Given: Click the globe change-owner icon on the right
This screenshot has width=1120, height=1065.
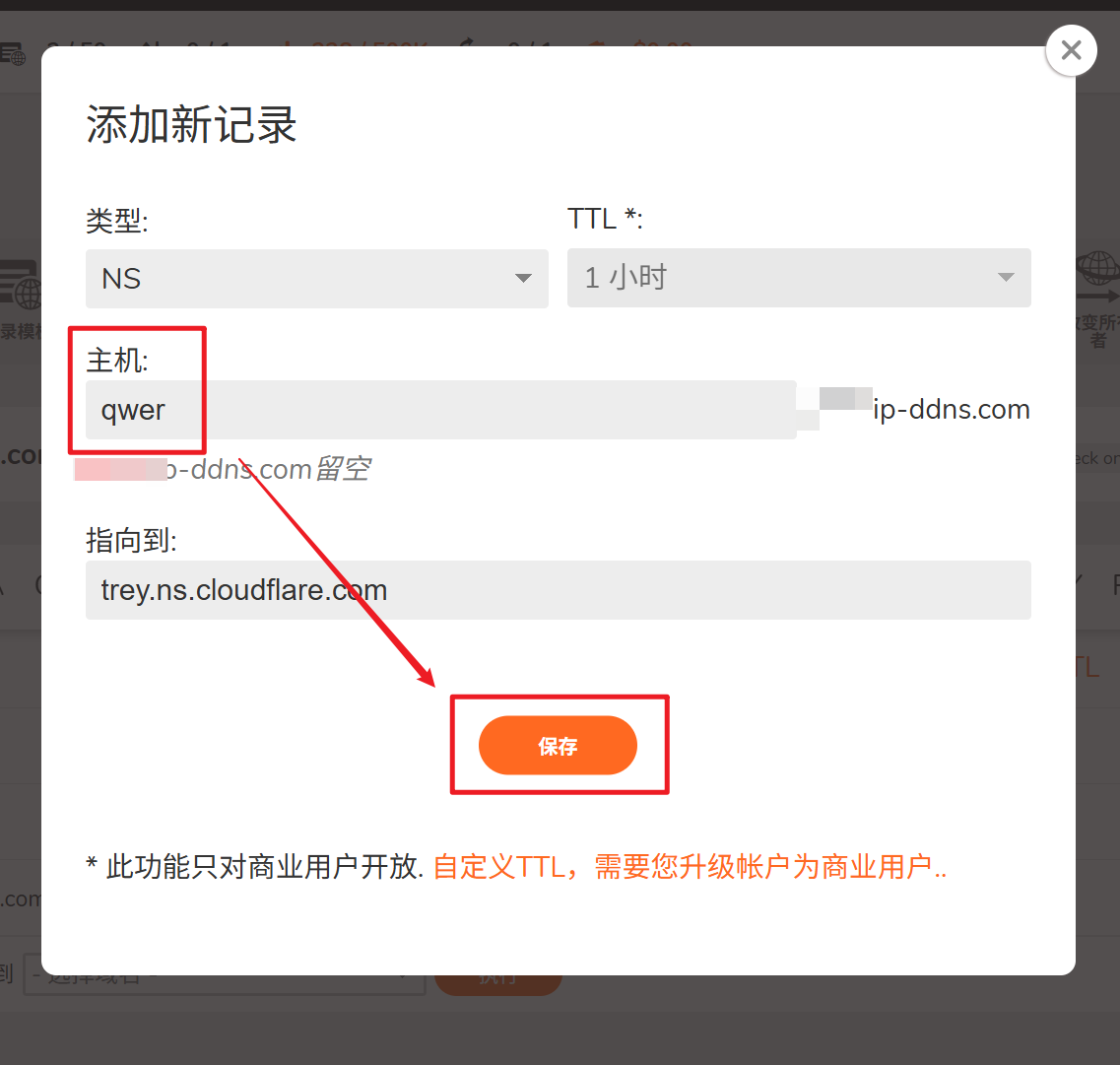Looking at the screenshot, I should (1097, 277).
